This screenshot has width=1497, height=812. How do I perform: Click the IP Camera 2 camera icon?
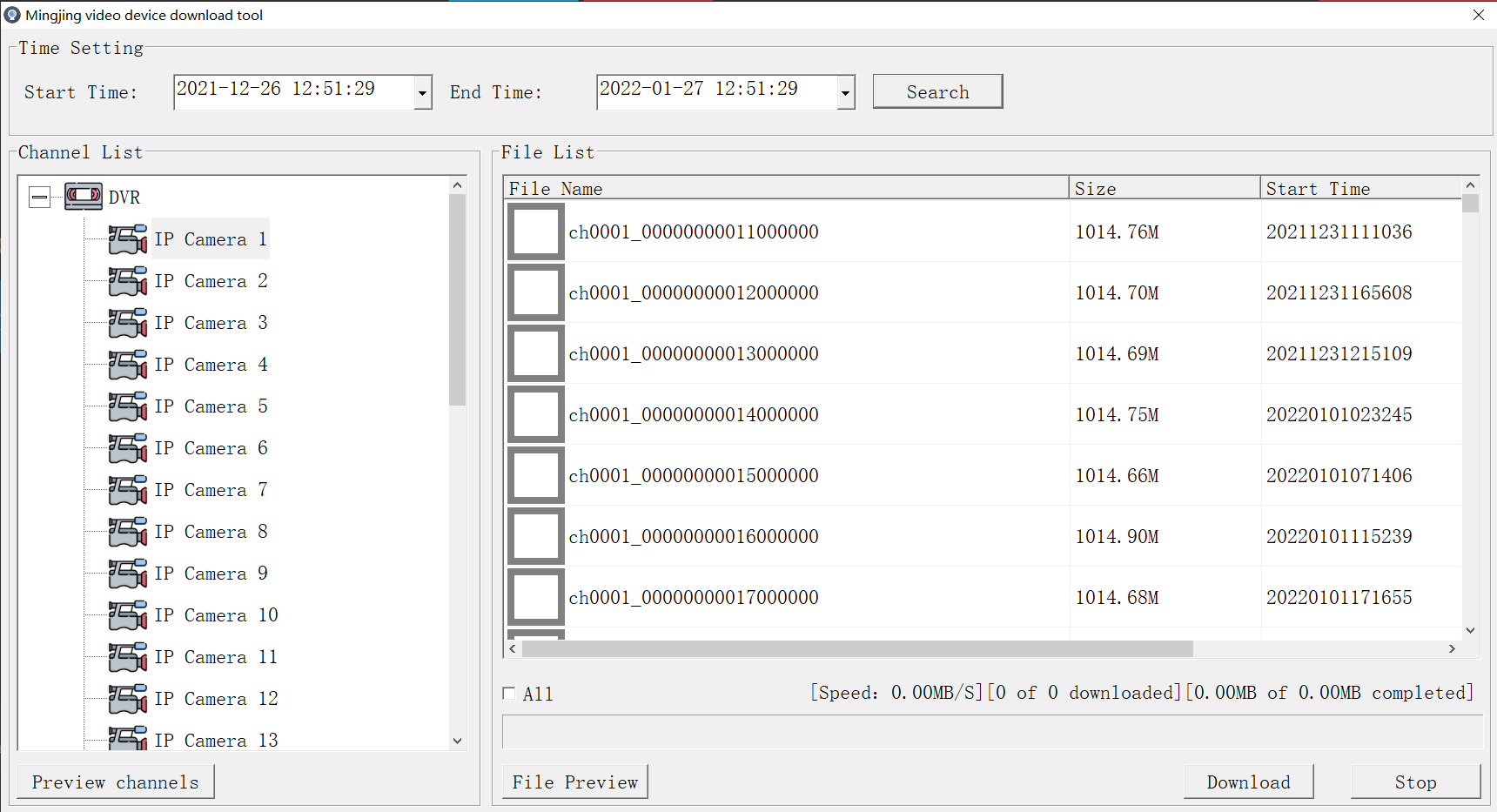(128, 281)
